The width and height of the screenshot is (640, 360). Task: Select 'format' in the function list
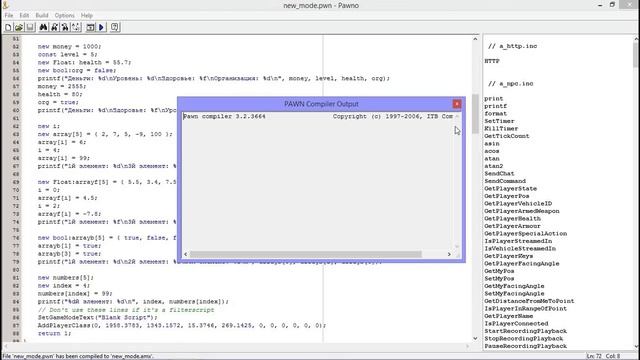coord(496,113)
